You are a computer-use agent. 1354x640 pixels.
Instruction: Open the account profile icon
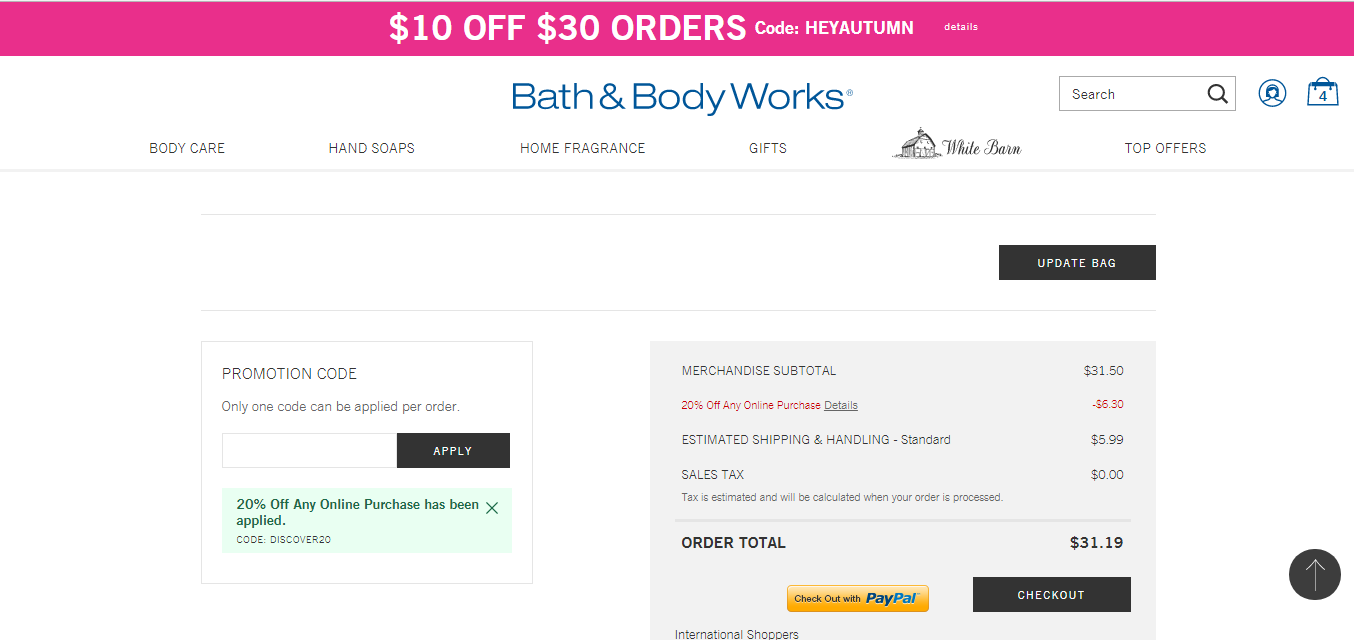click(1272, 94)
